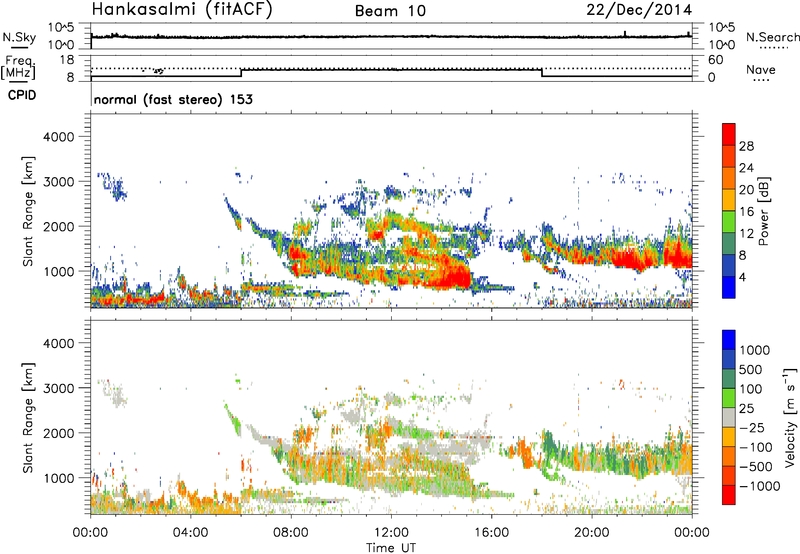Click the 'Power [dB]' colorbar label
This screenshot has height=554, width=800.
pos(763,211)
